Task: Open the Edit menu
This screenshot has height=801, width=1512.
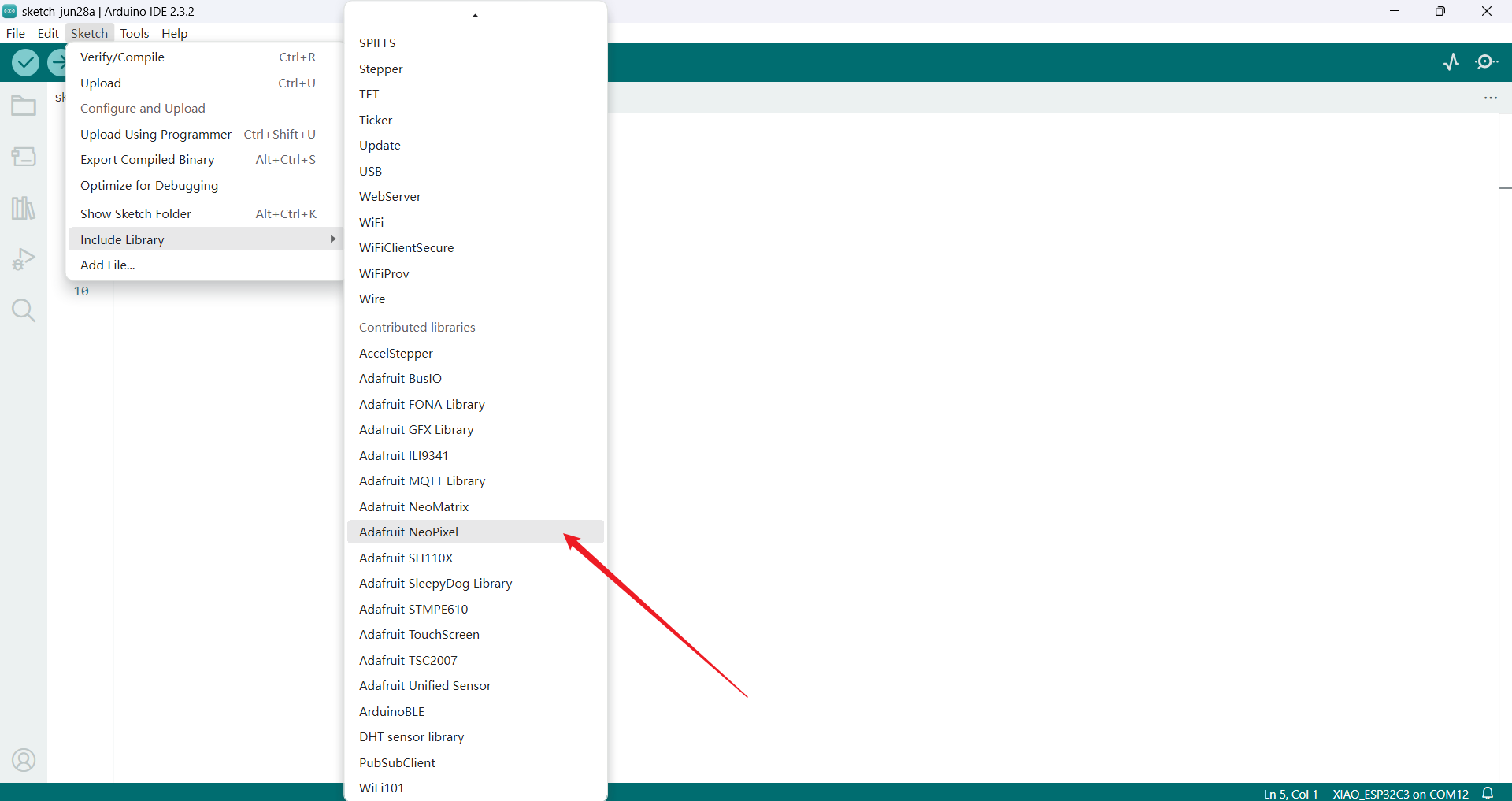Action: click(48, 33)
